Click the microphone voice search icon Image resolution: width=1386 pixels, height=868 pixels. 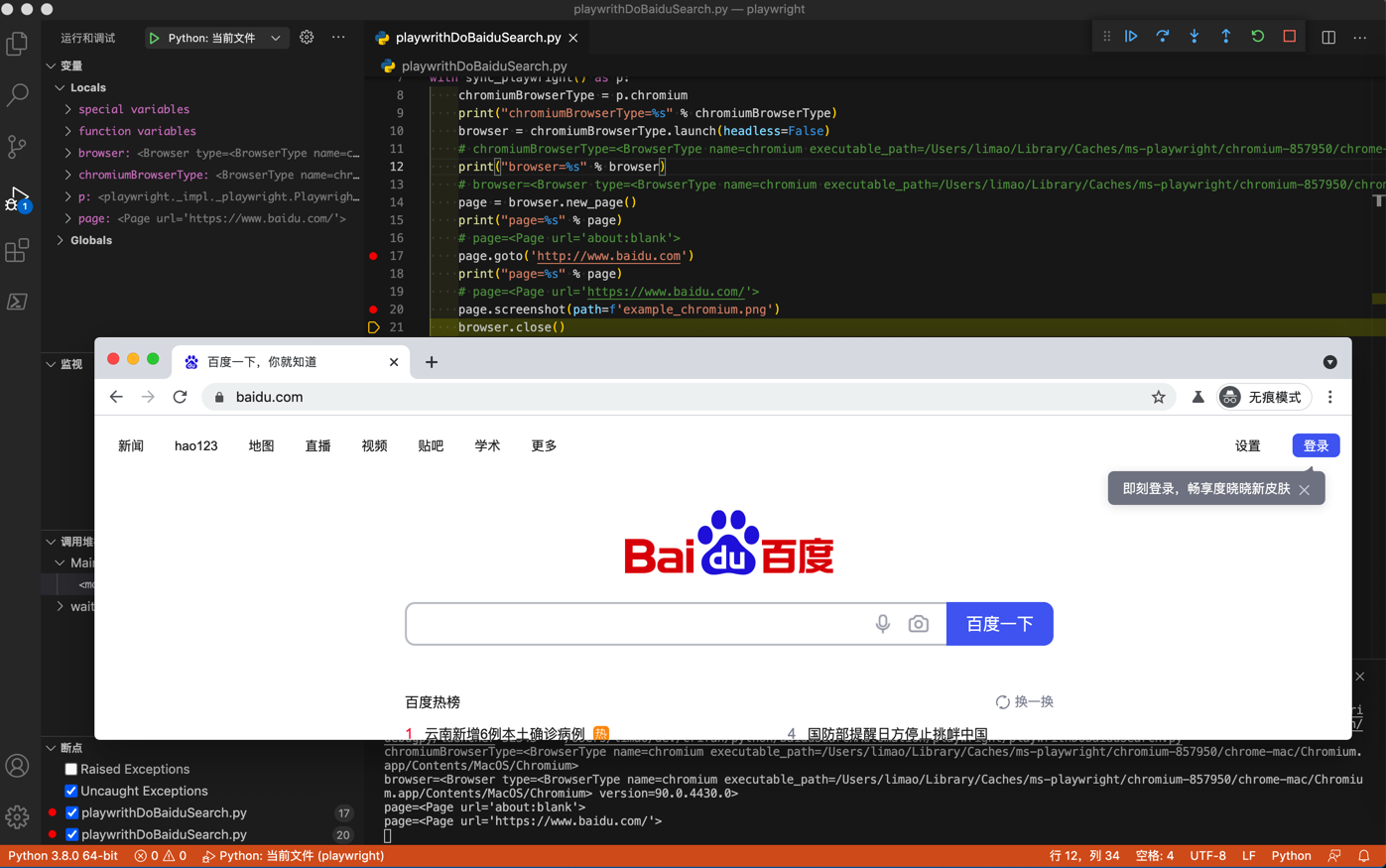[882, 624]
